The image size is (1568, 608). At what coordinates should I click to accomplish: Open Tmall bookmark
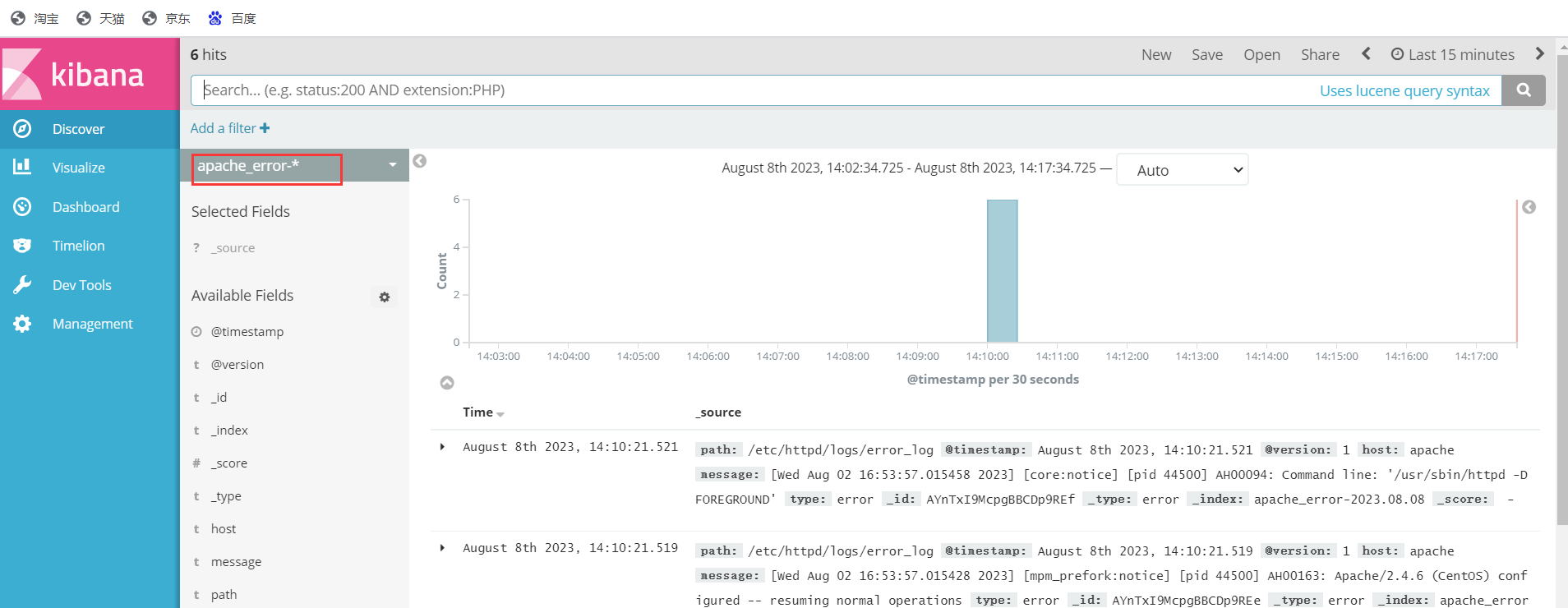(100, 18)
